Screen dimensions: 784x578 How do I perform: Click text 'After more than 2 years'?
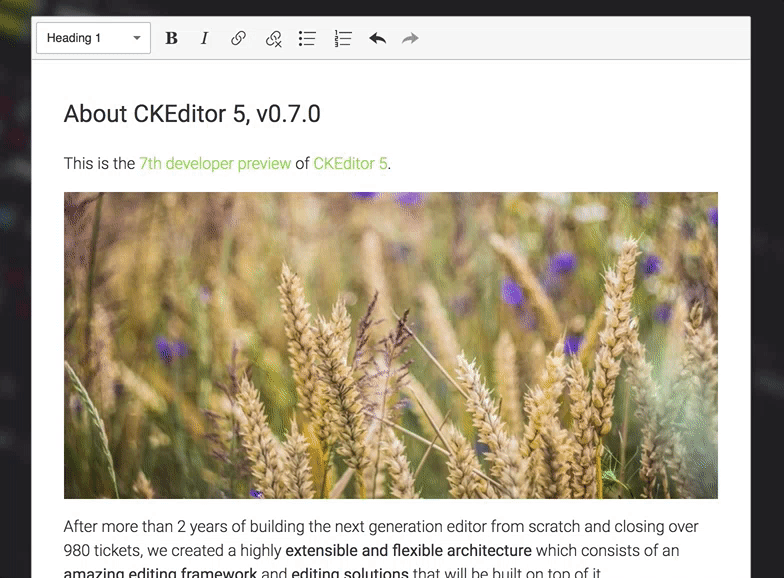(147, 526)
